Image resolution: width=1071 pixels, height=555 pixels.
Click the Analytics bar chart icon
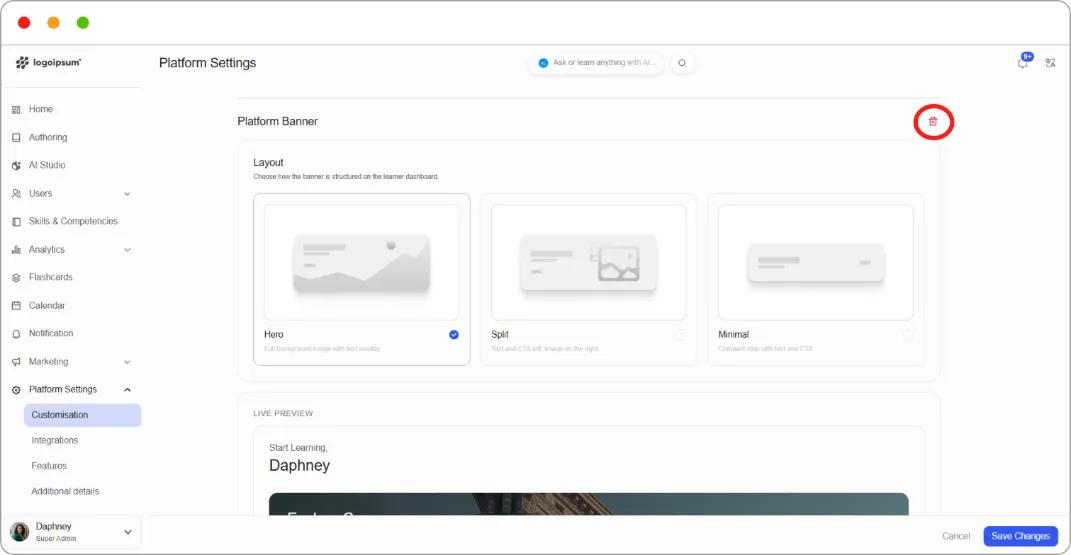tap(16, 250)
